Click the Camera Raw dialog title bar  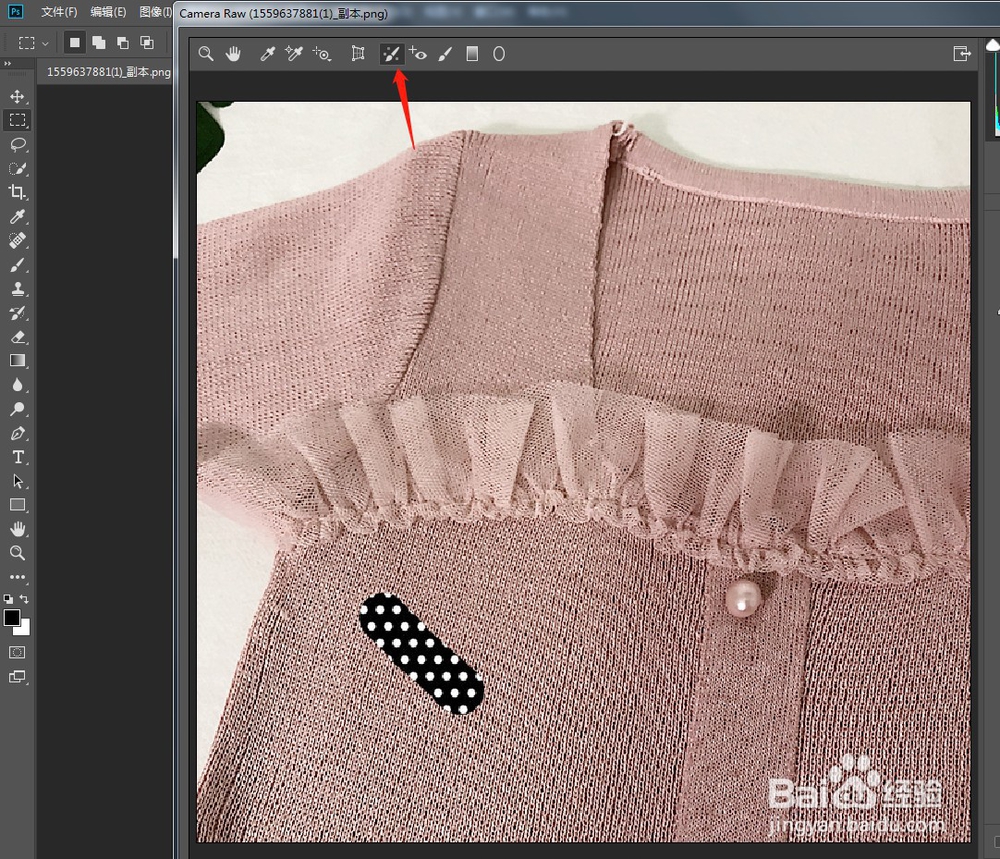coord(587,13)
